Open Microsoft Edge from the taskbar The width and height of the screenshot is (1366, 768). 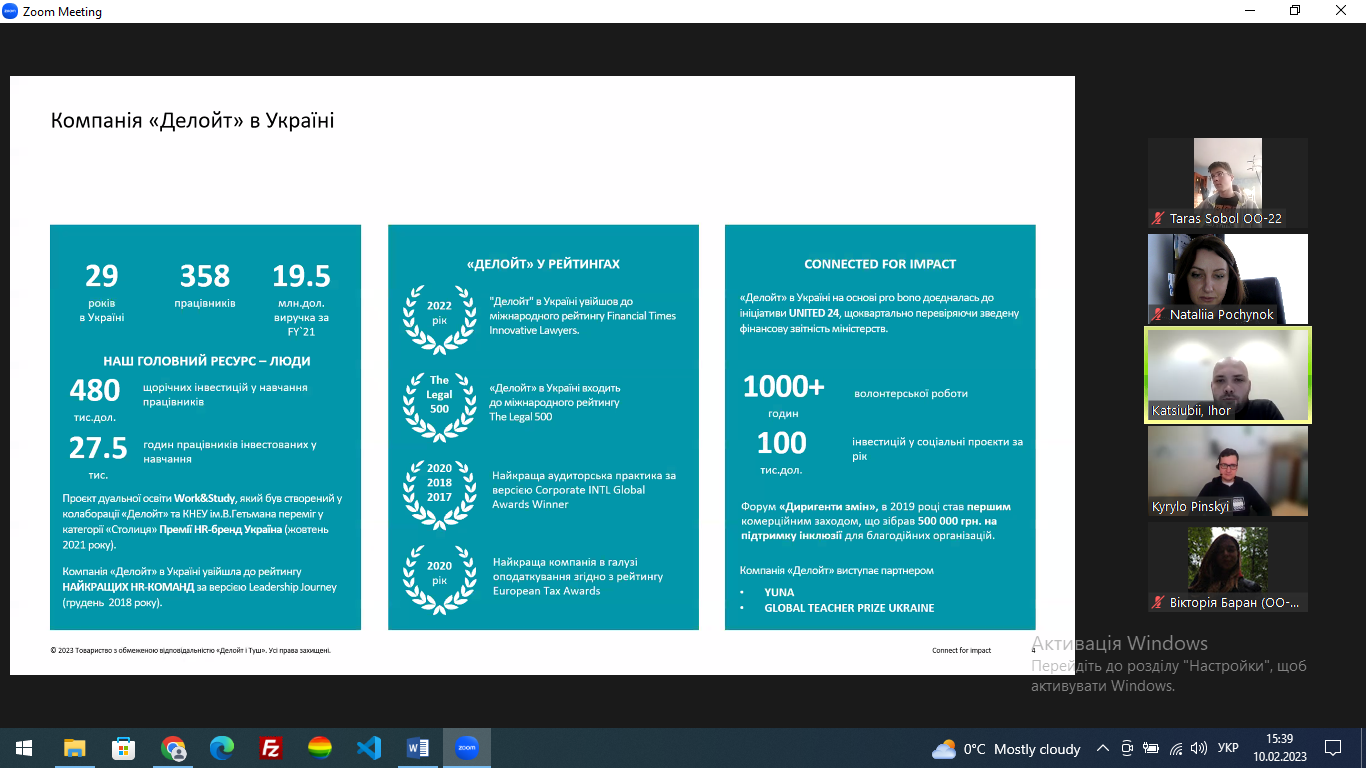222,748
